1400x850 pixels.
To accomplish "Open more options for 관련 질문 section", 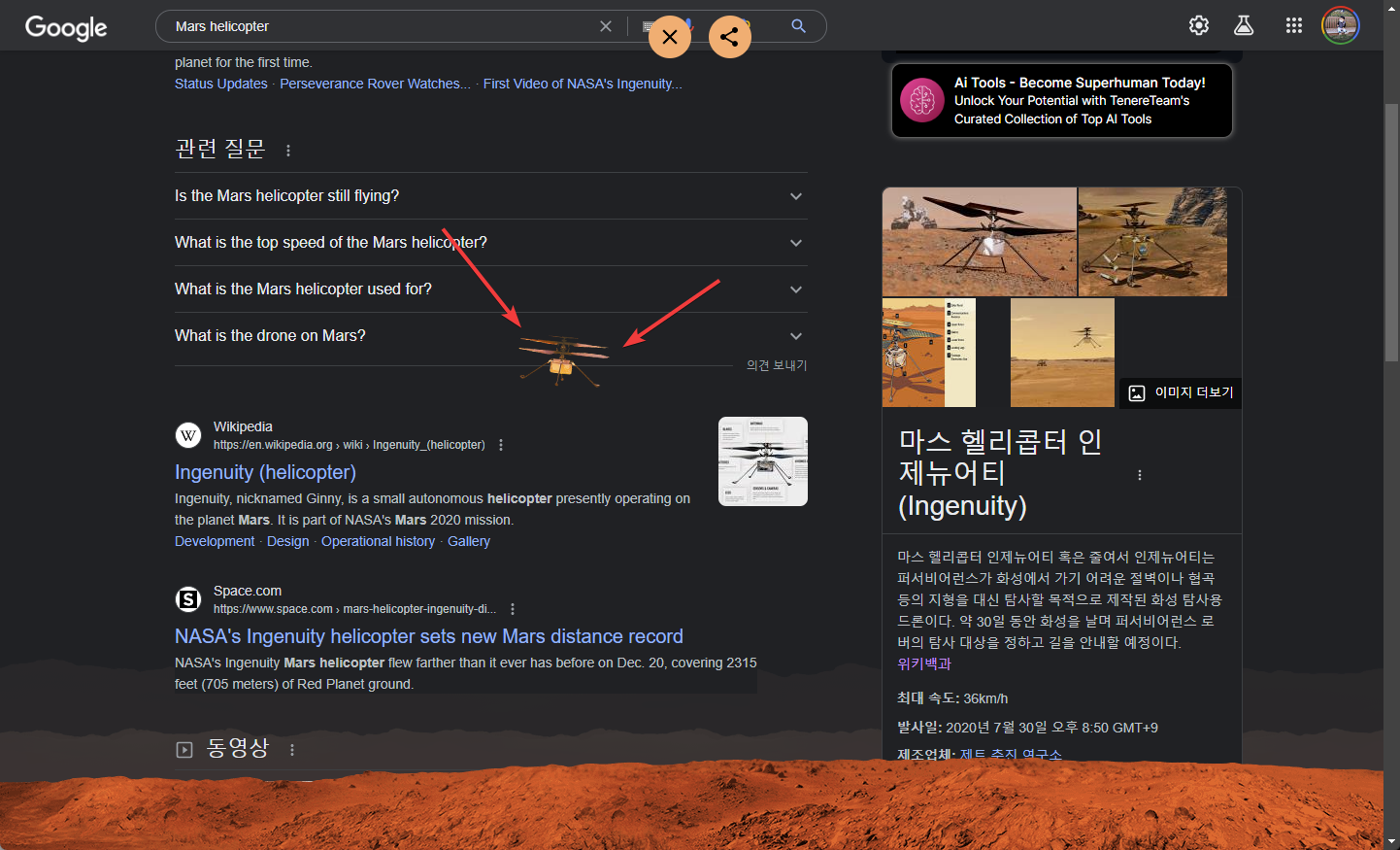I will [288, 151].
